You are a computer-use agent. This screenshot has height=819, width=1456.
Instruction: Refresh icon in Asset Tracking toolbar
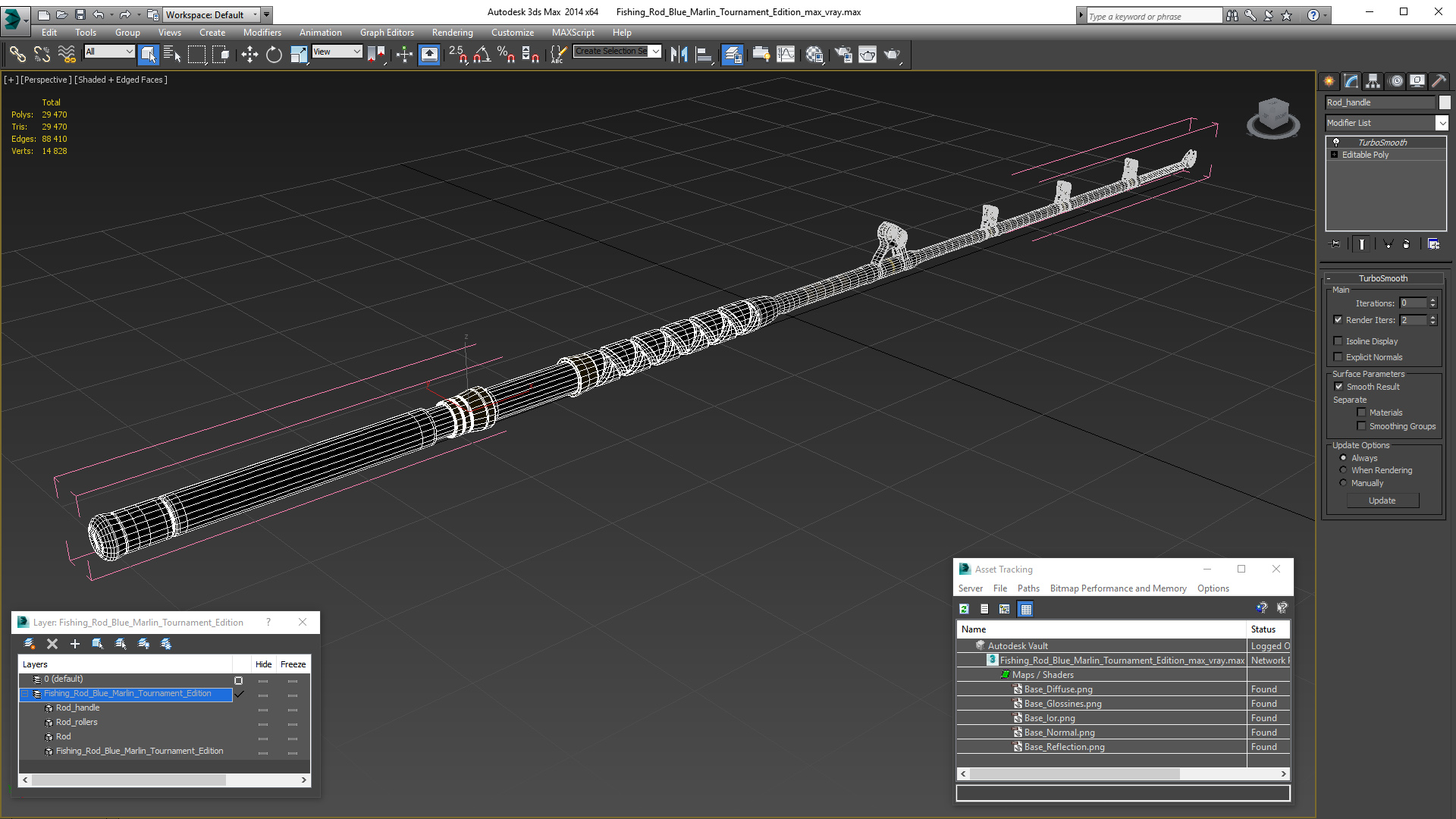tap(964, 609)
